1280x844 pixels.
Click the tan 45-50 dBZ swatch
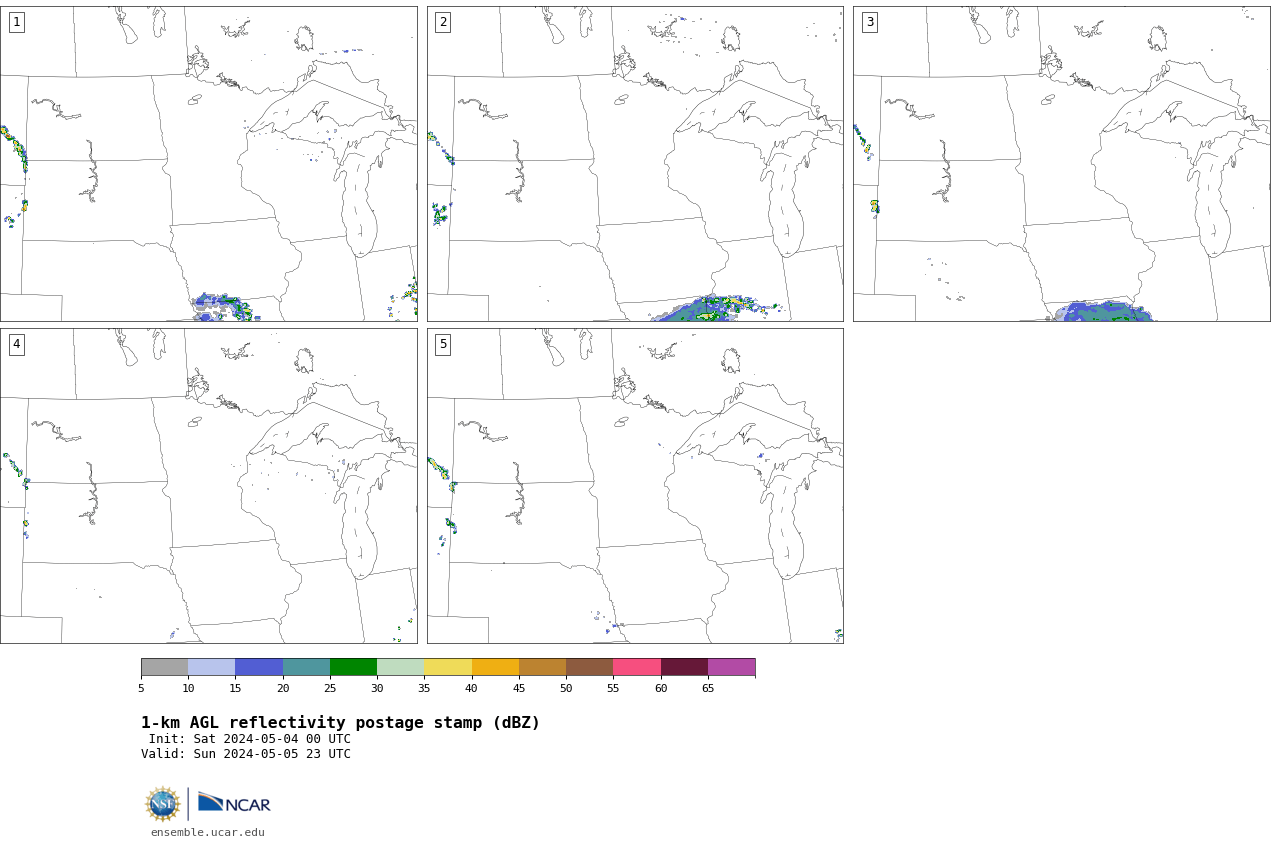[542, 667]
